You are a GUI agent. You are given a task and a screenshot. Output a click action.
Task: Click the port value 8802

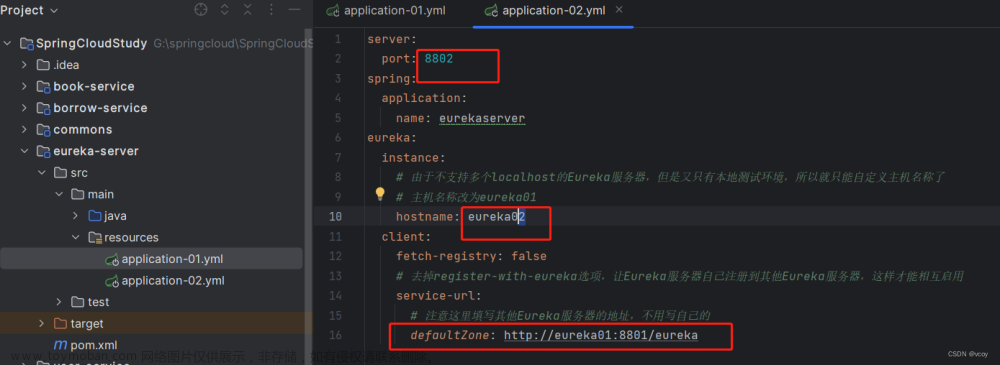(439, 59)
